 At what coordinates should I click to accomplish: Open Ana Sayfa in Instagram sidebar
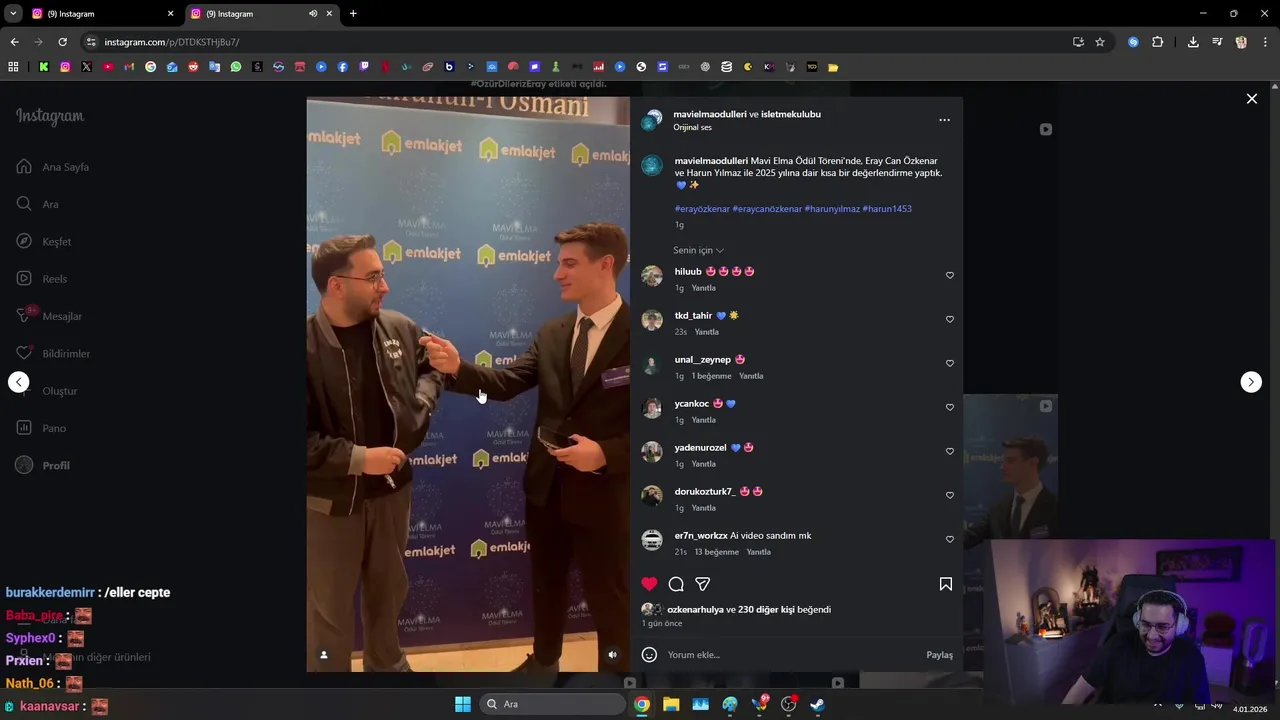coord(53,167)
